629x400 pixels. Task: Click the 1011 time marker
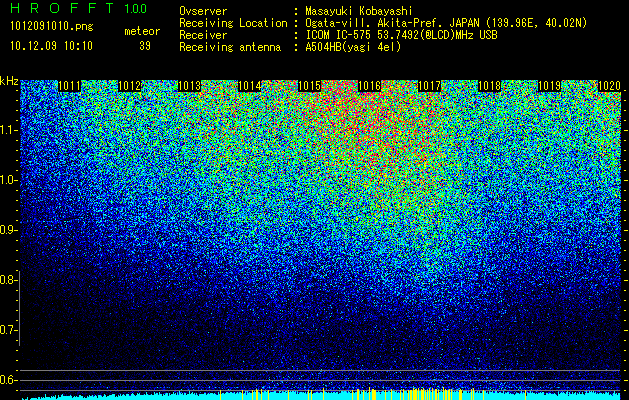click(69, 86)
